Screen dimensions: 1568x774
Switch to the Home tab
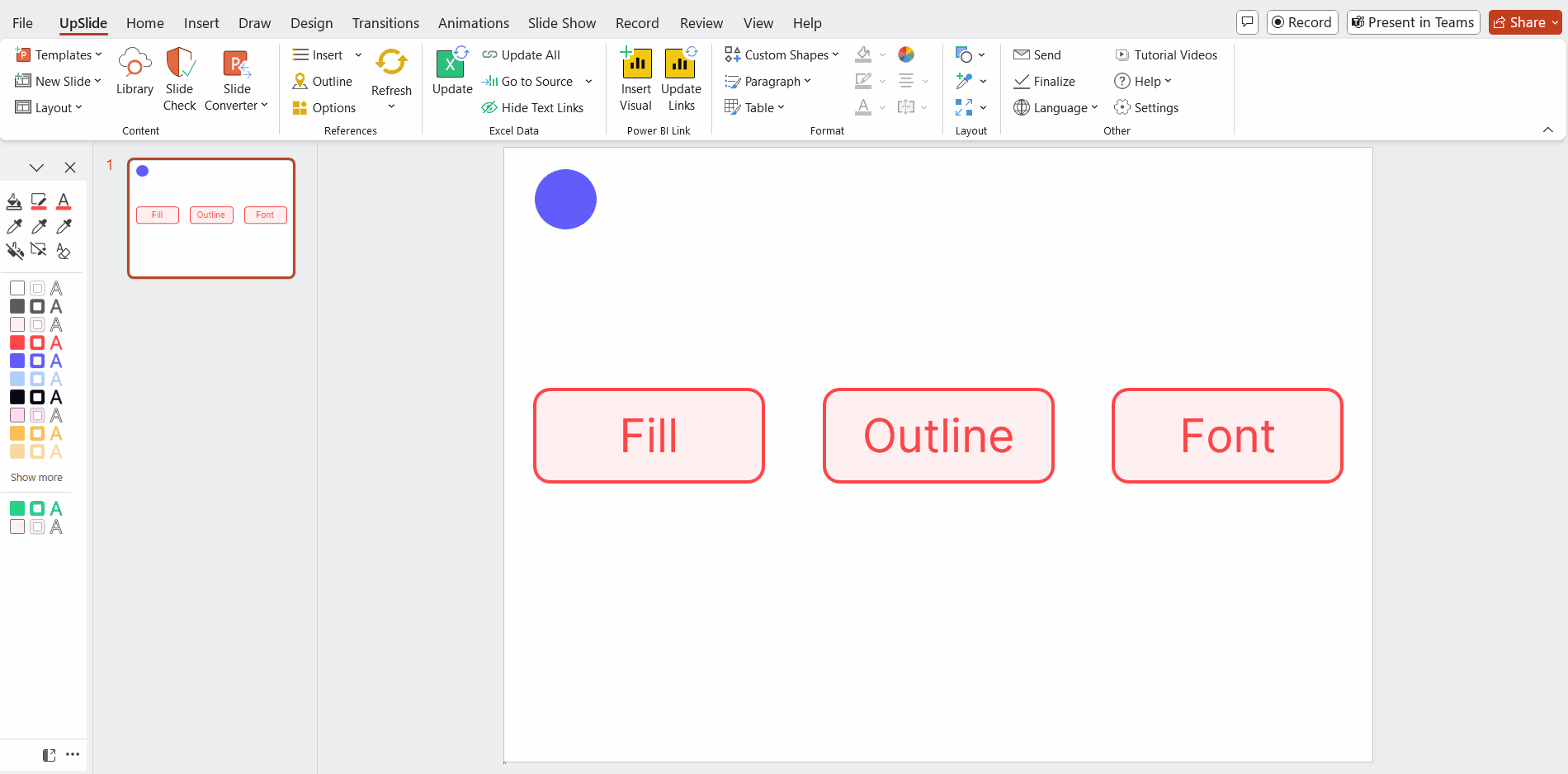pos(145,23)
